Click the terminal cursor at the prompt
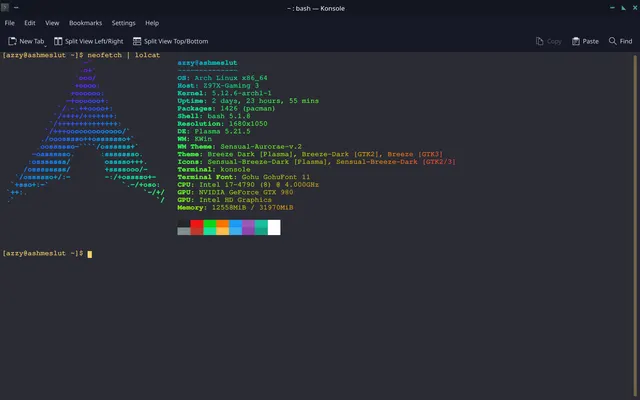The height and width of the screenshot is (400, 640). point(90,254)
